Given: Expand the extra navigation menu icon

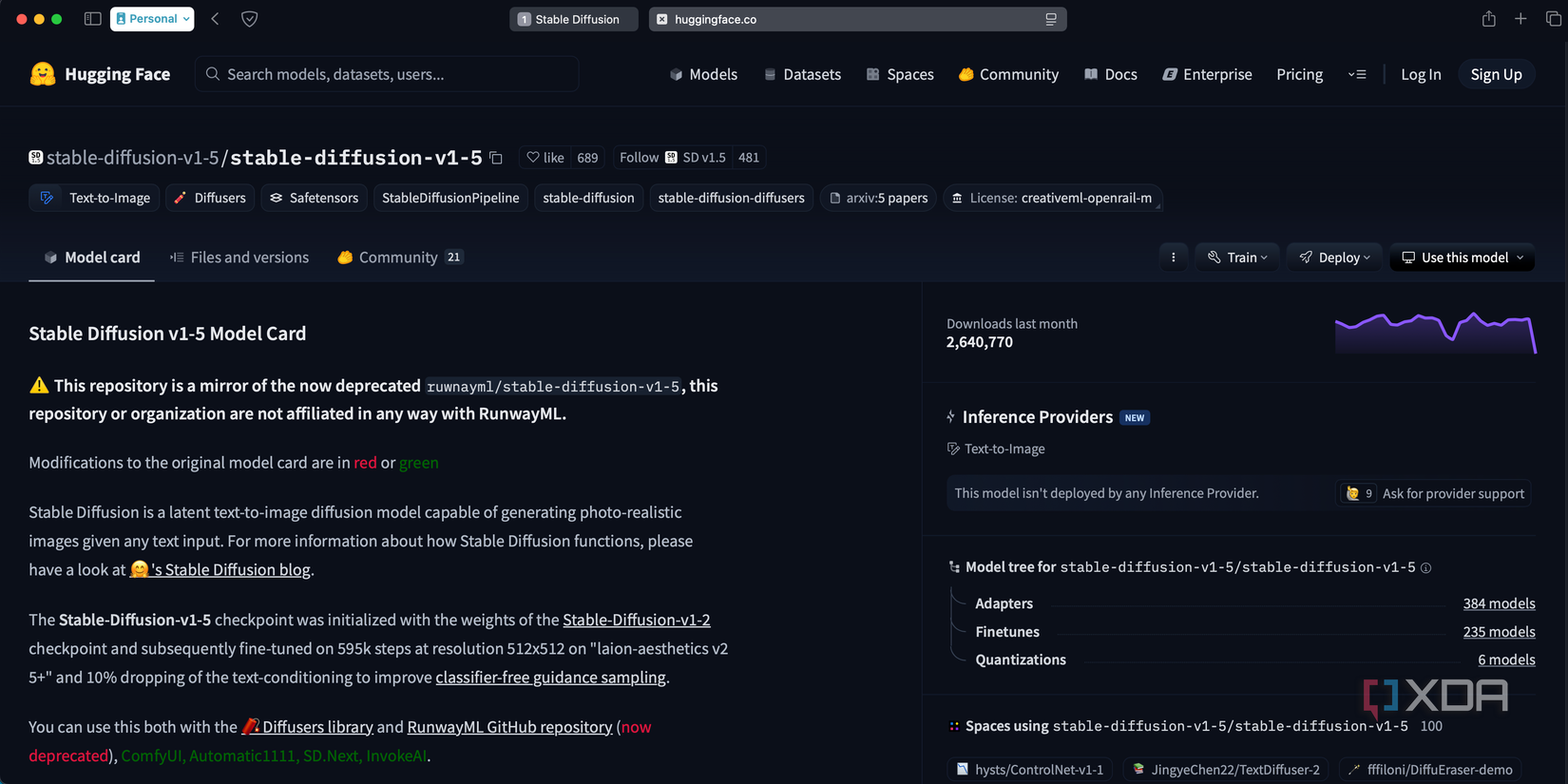Looking at the screenshot, I should coord(1357,74).
